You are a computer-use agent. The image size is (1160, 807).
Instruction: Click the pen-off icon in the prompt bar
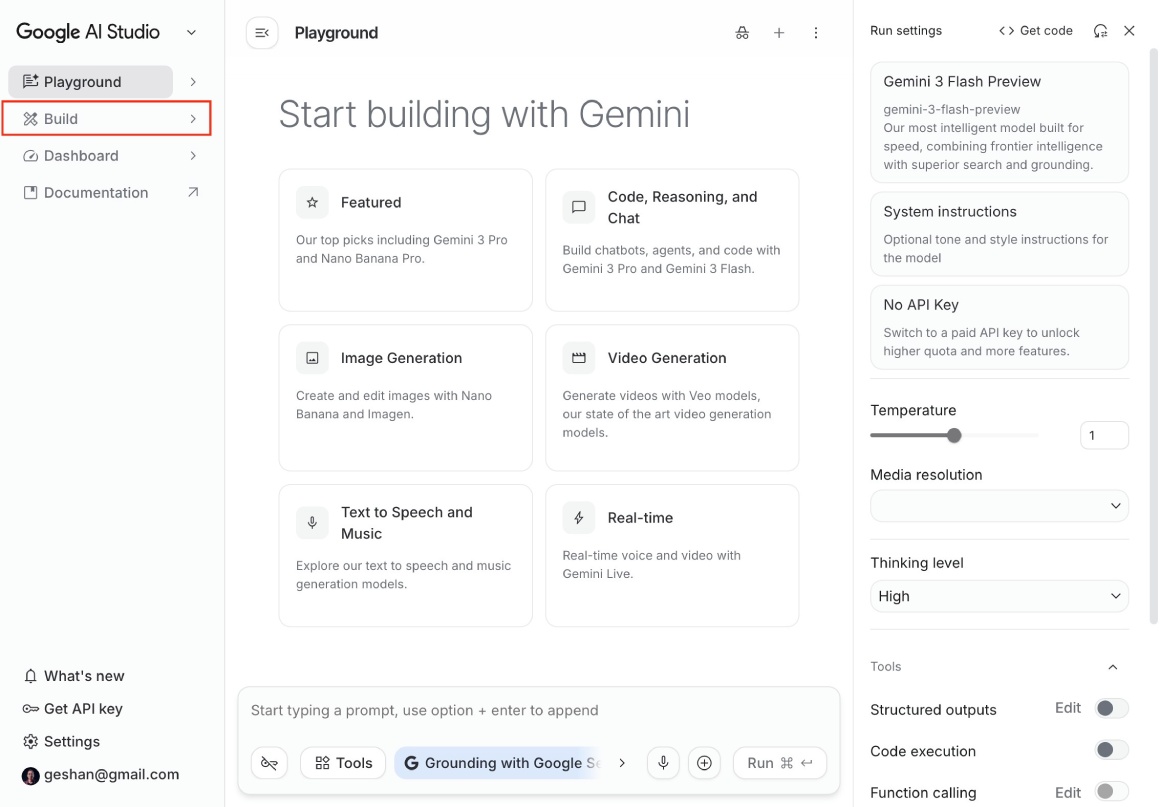(x=269, y=762)
